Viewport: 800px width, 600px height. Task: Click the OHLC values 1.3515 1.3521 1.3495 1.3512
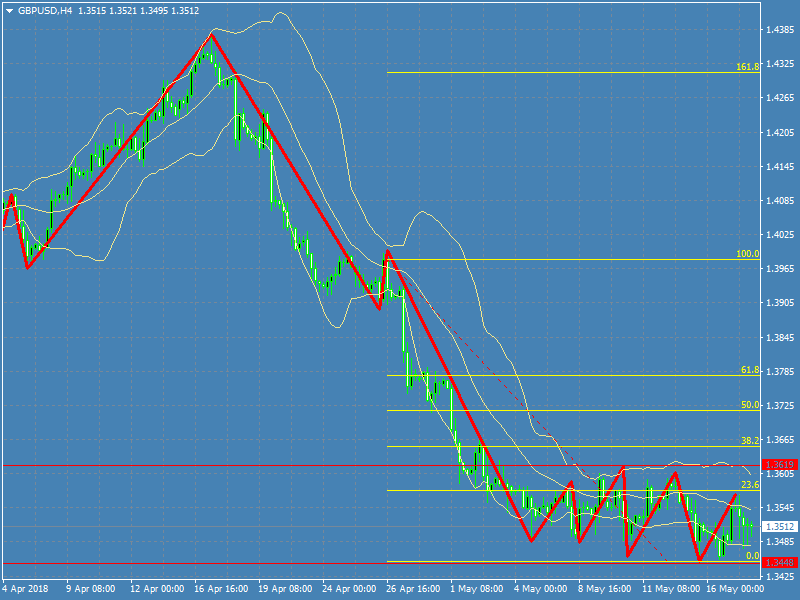[x=138, y=11]
